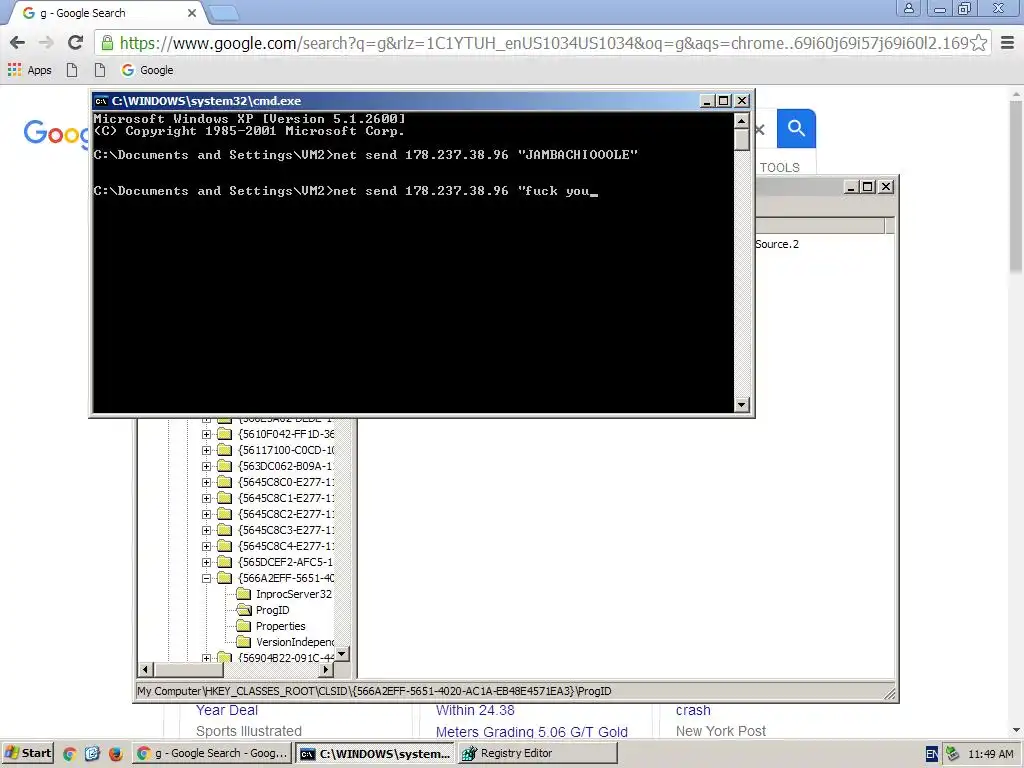Expand the {5645C8C1-E277-1 registry key

point(206,498)
